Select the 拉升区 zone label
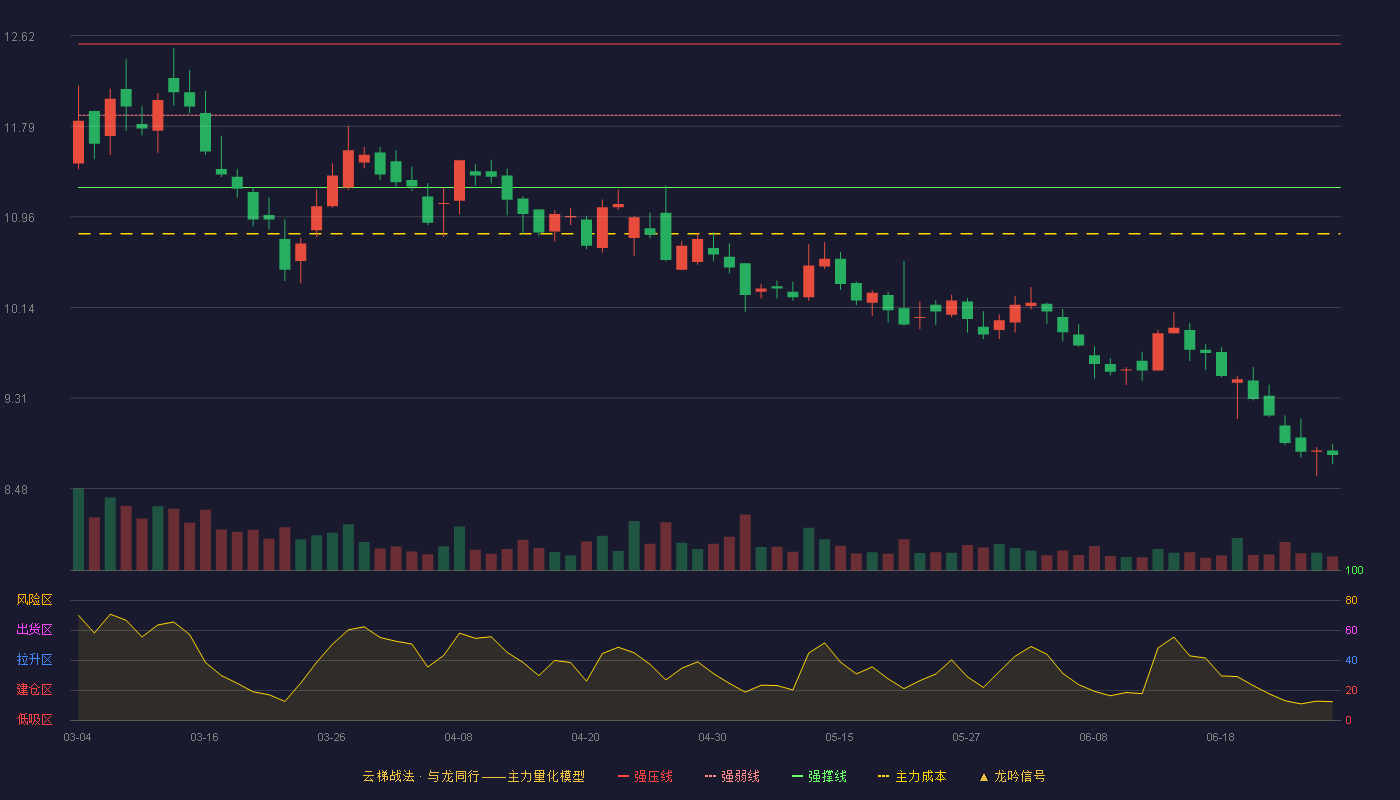The width and height of the screenshot is (1400, 800). click(x=34, y=660)
